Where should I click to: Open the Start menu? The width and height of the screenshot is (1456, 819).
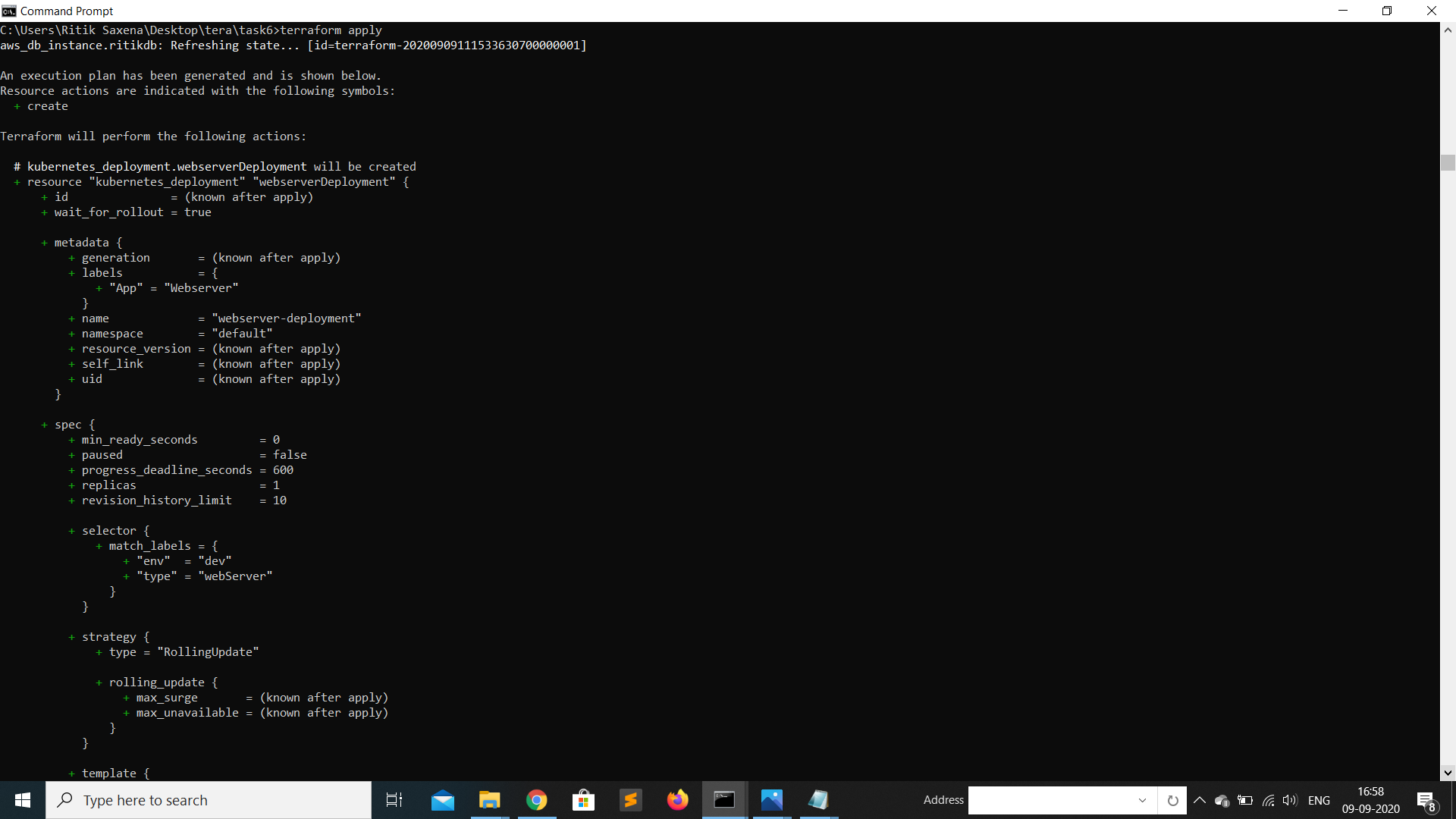[x=22, y=800]
